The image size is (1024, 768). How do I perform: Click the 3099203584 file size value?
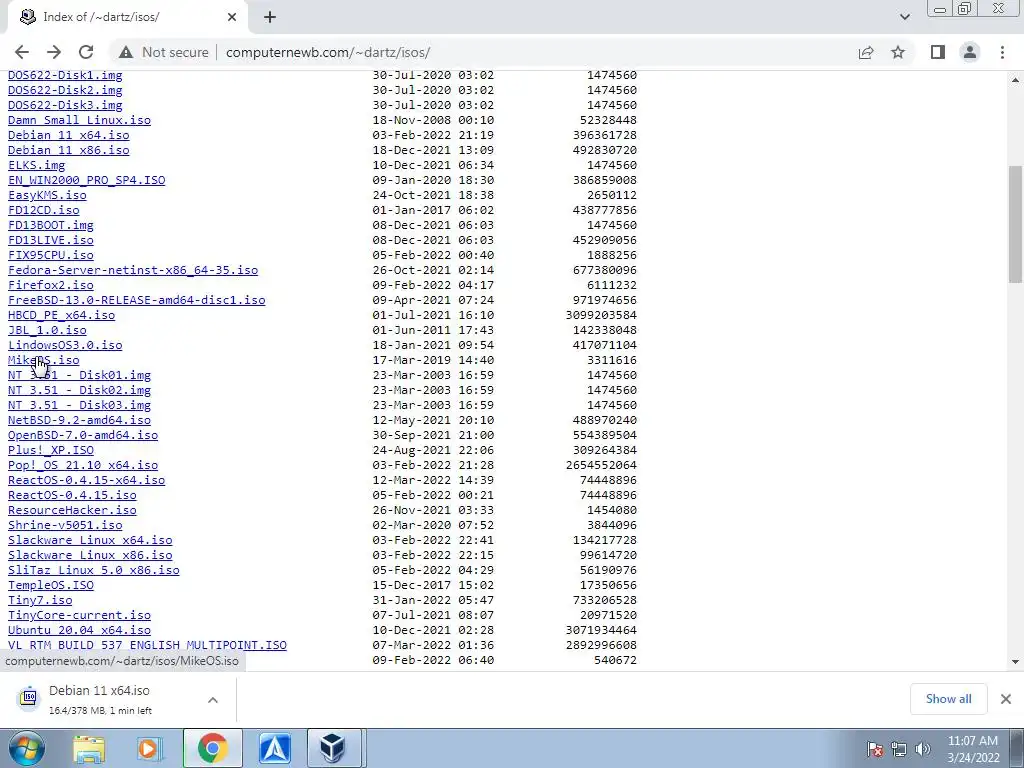(x=601, y=315)
